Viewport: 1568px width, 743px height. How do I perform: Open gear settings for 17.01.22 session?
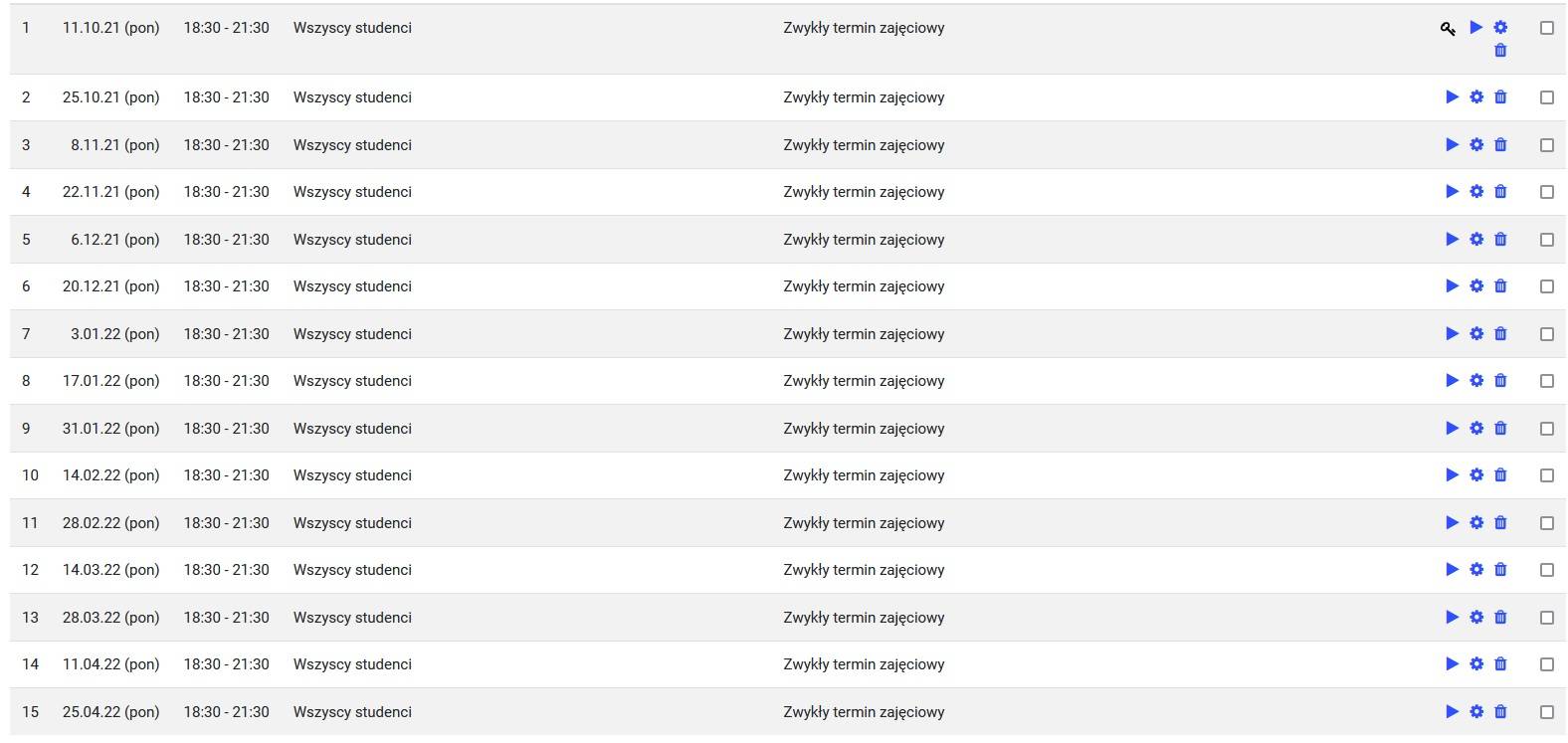pos(1476,381)
